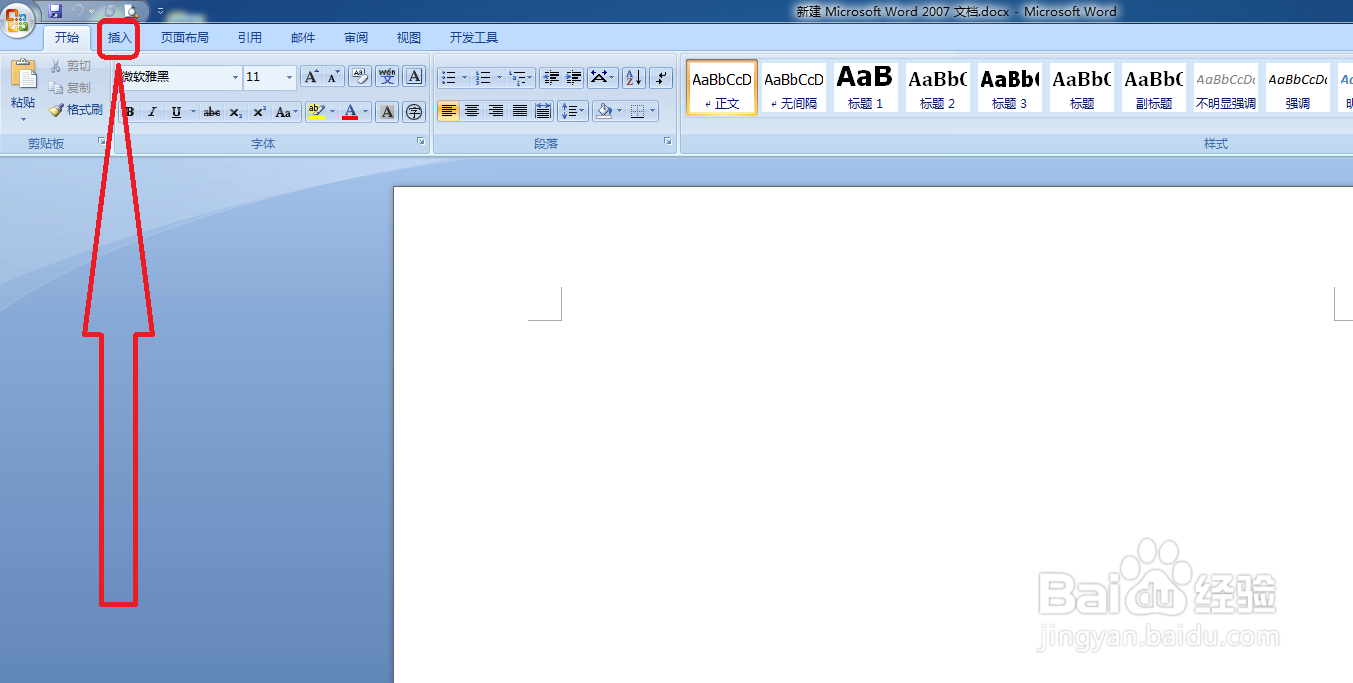Switch to the 视图 (View) tab
Screen dimensions: 1353x683
click(x=409, y=38)
